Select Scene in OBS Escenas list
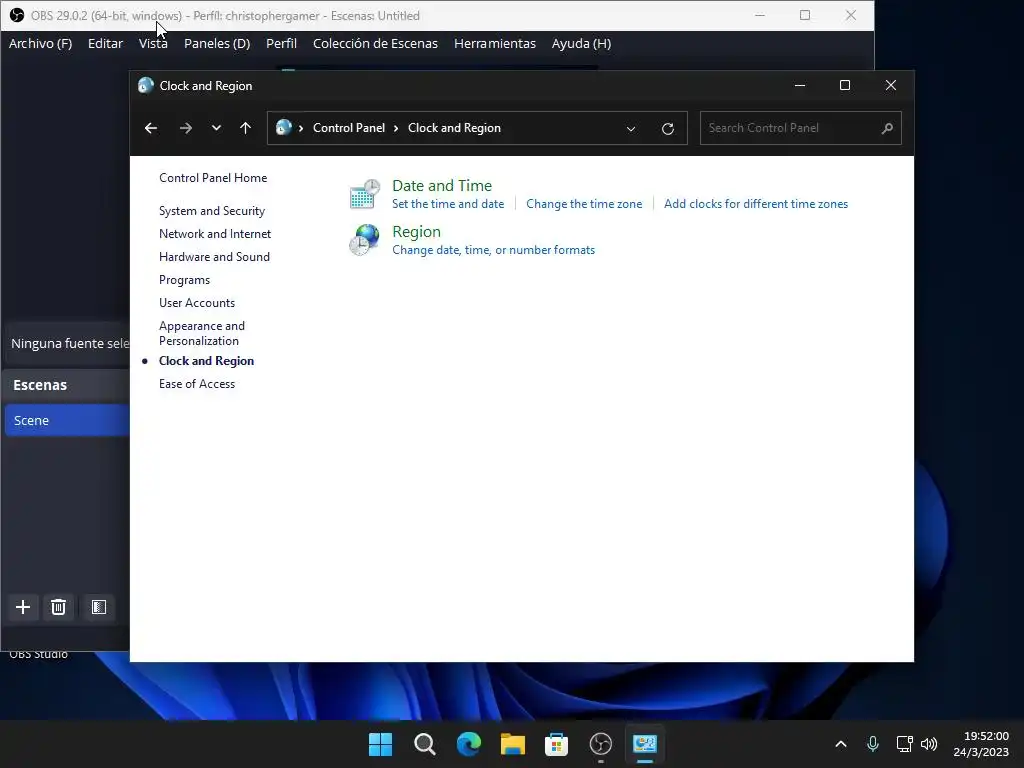 click(x=67, y=421)
